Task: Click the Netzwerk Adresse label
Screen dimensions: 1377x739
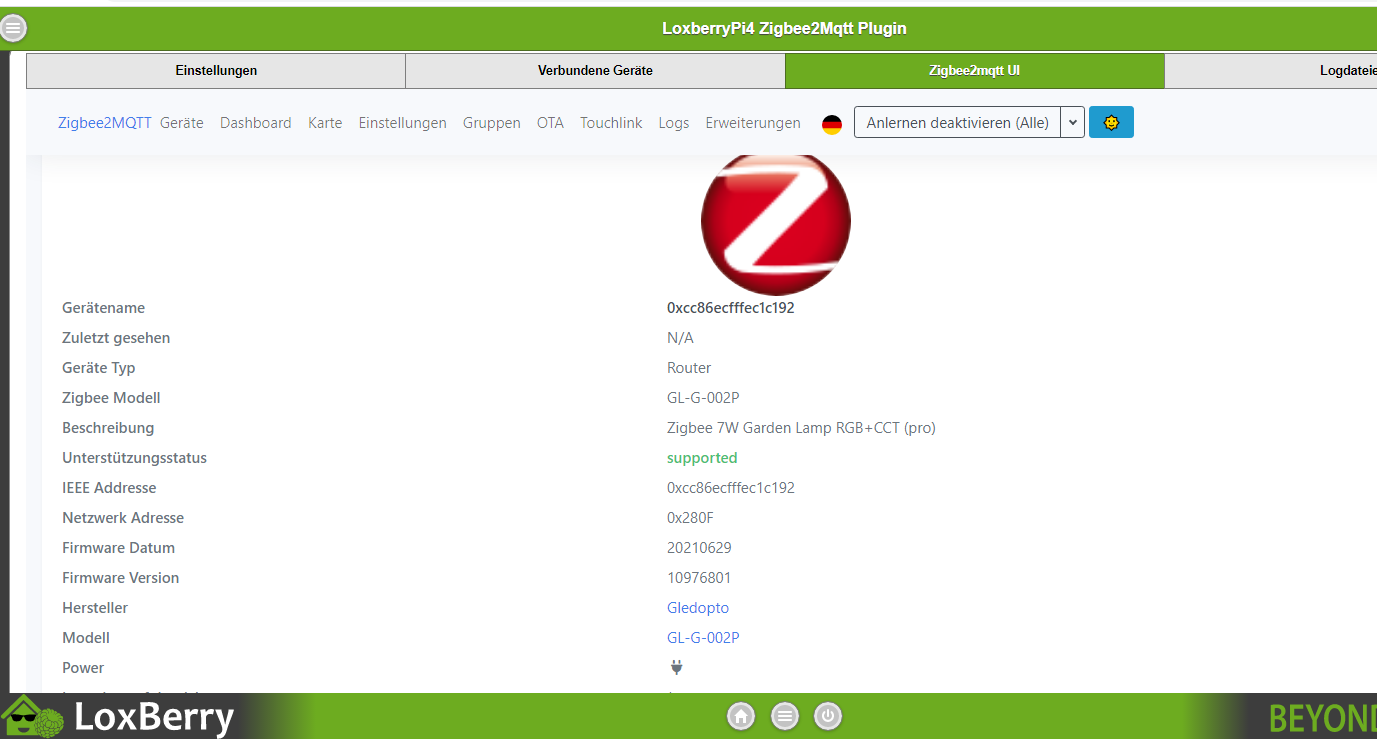Action: (123, 518)
